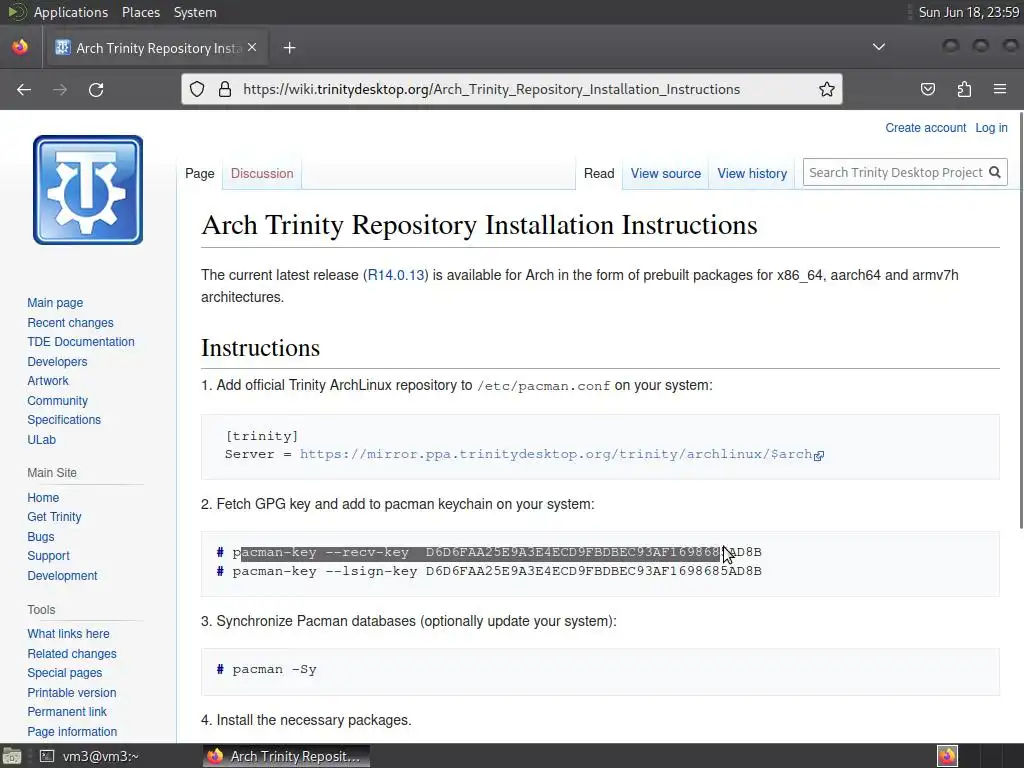1024x768 pixels.
Task: Click Arch Trinity Reposit... taskbar button
Action: point(286,756)
